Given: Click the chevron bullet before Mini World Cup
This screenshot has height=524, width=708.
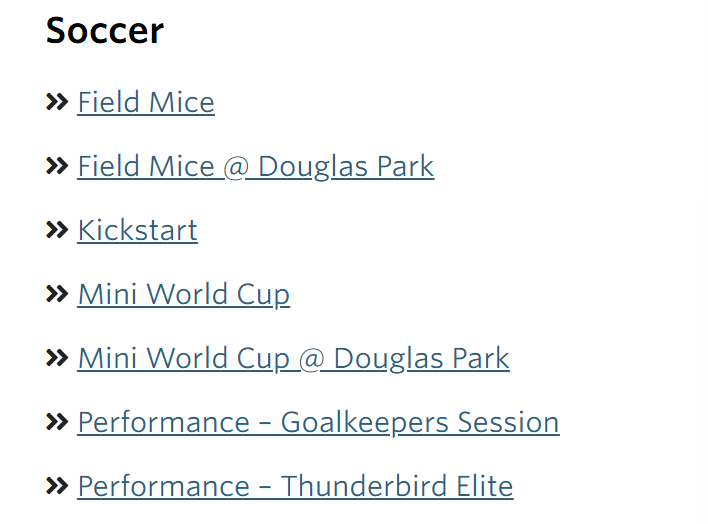Looking at the screenshot, I should point(57,294).
